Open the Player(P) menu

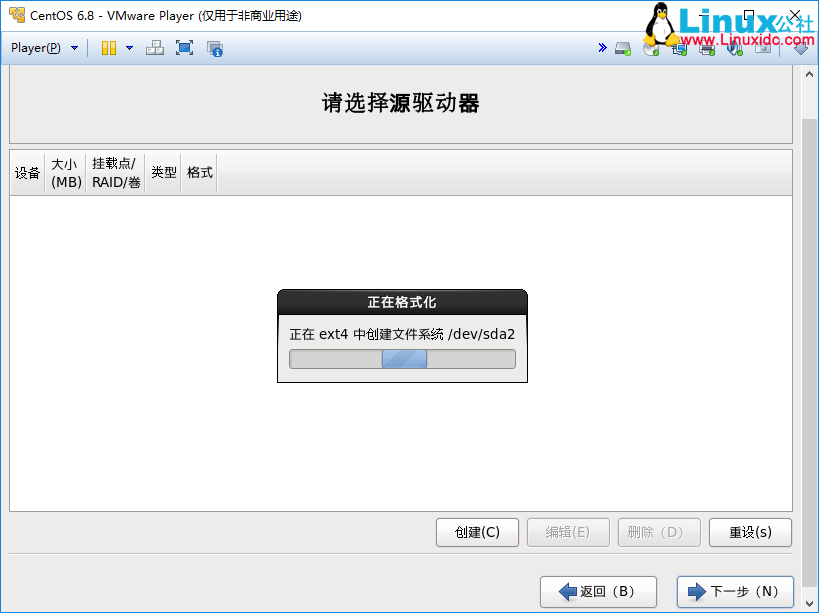[37, 47]
